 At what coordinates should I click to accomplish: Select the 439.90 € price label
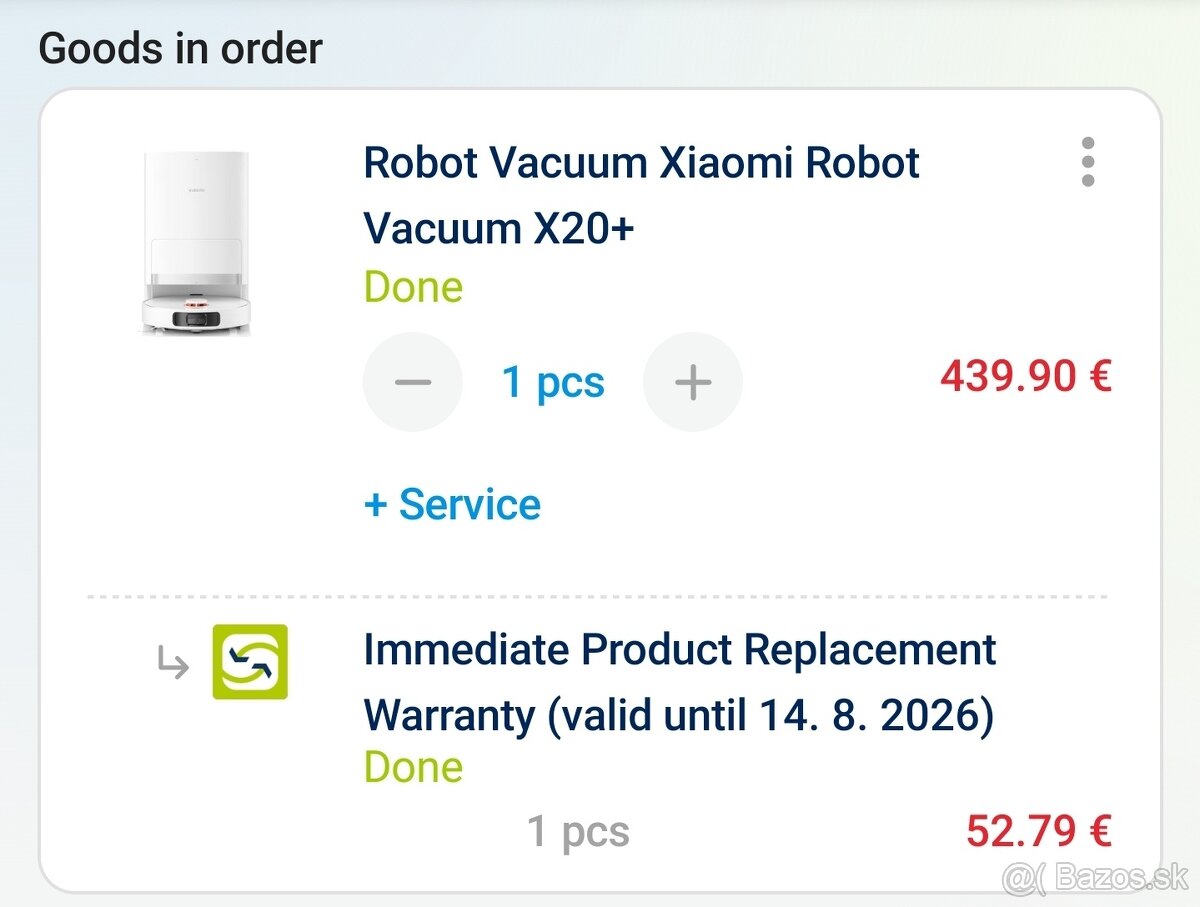pos(1027,375)
